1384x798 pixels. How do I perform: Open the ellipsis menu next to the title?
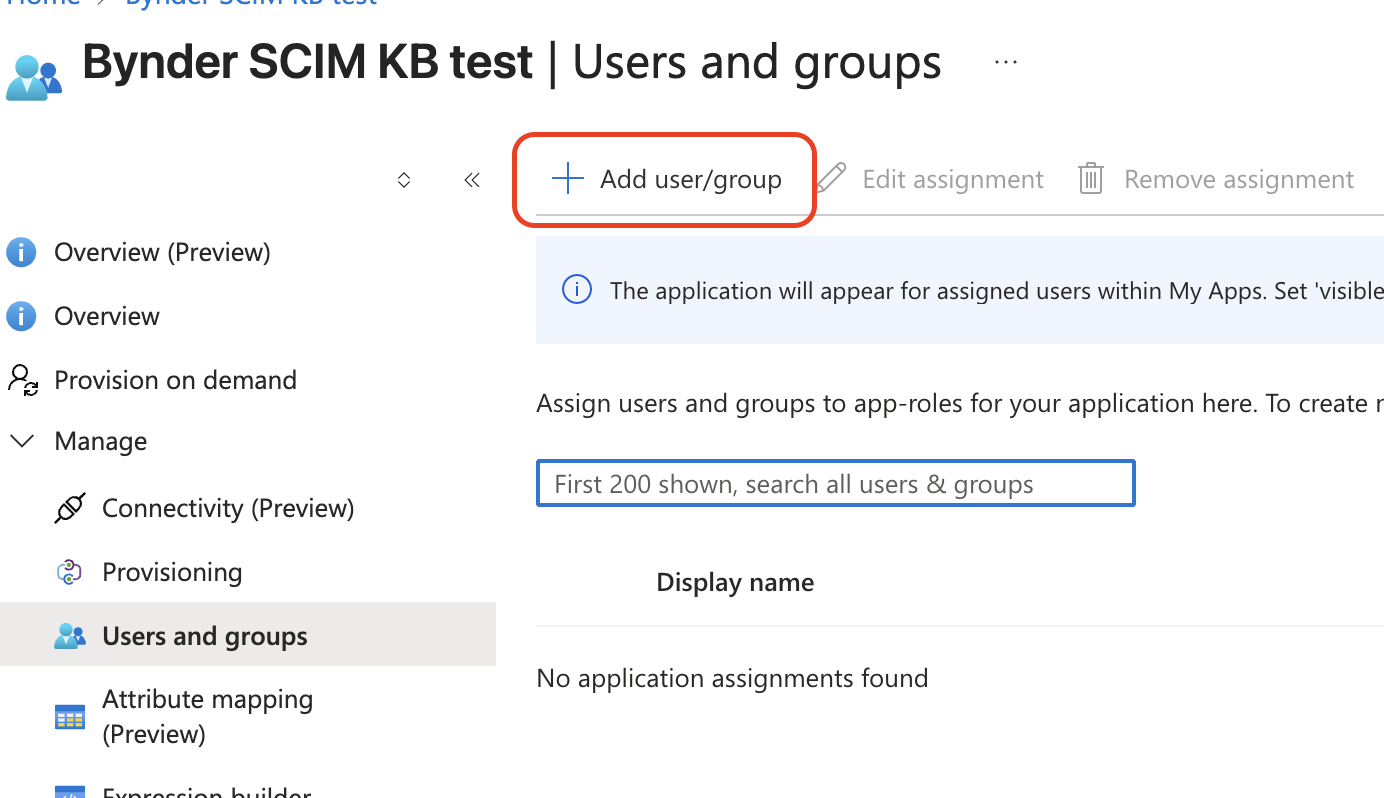pyautogui.click(x=1005, y=61)
